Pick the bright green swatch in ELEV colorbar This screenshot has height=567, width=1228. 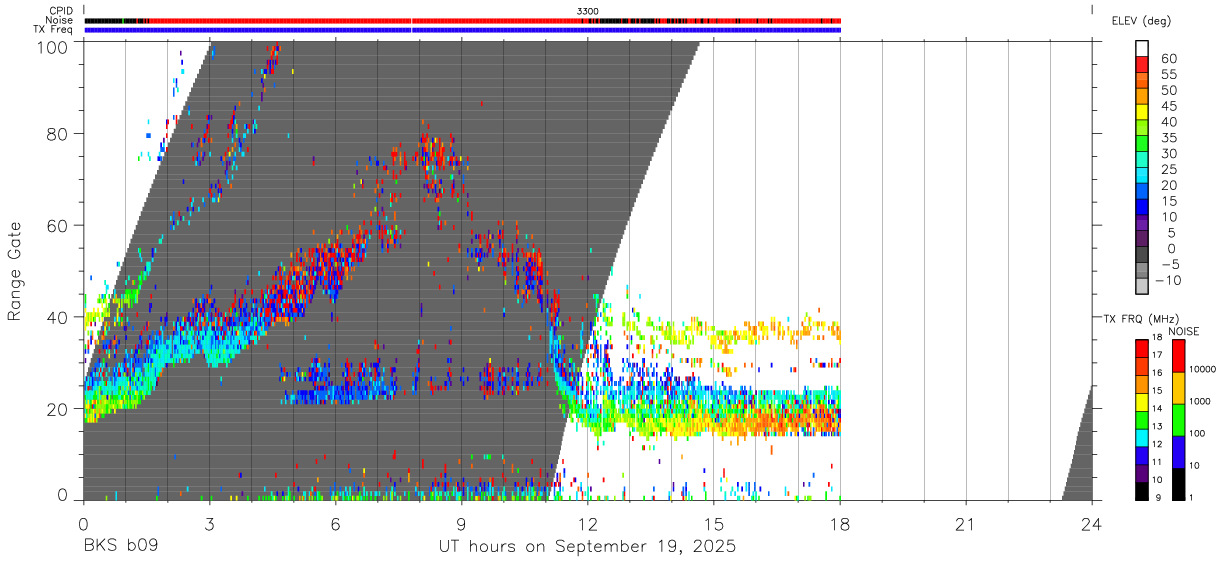coord(1142,142)
